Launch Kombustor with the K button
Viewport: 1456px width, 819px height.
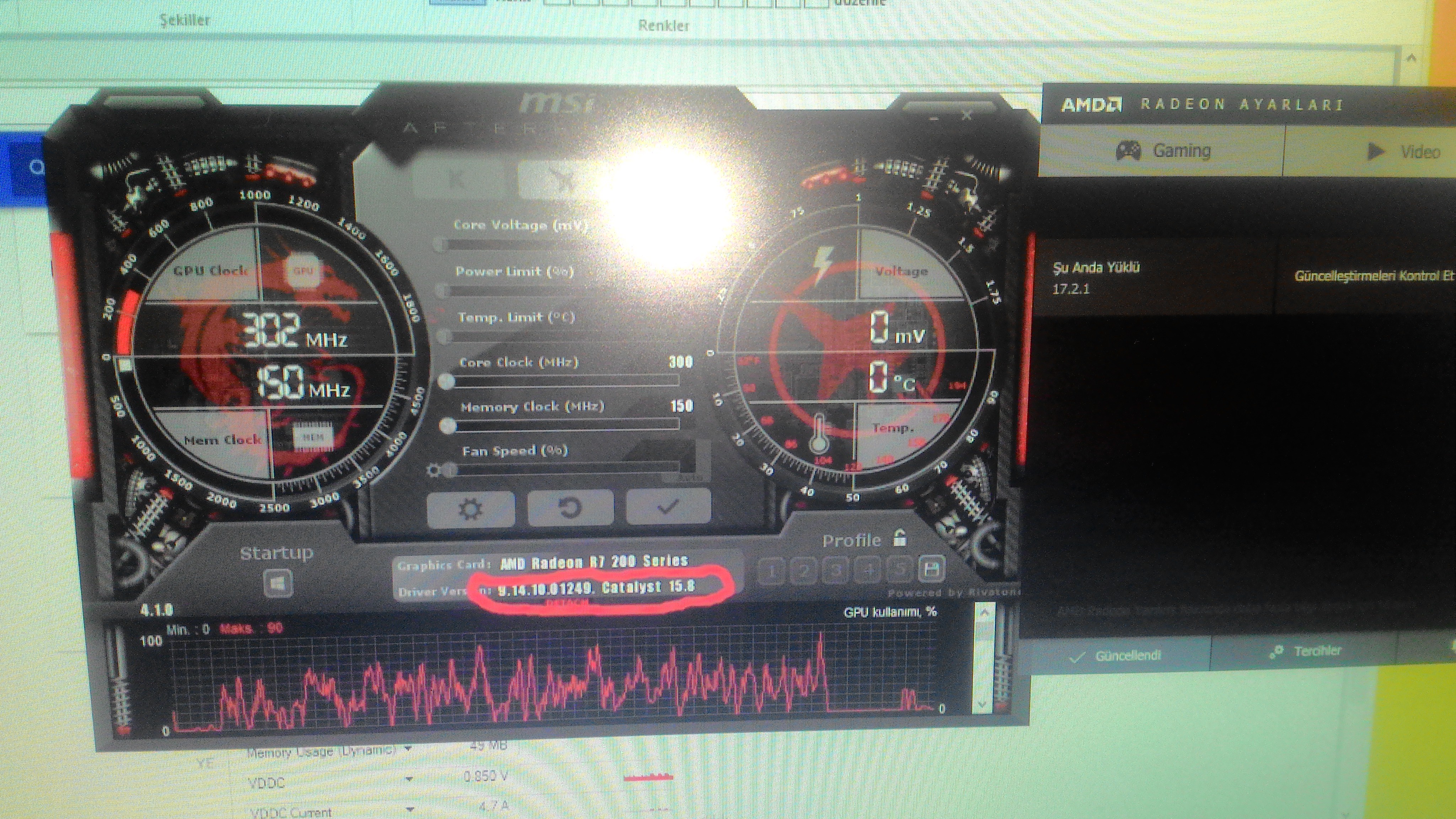tap(456, 180)
